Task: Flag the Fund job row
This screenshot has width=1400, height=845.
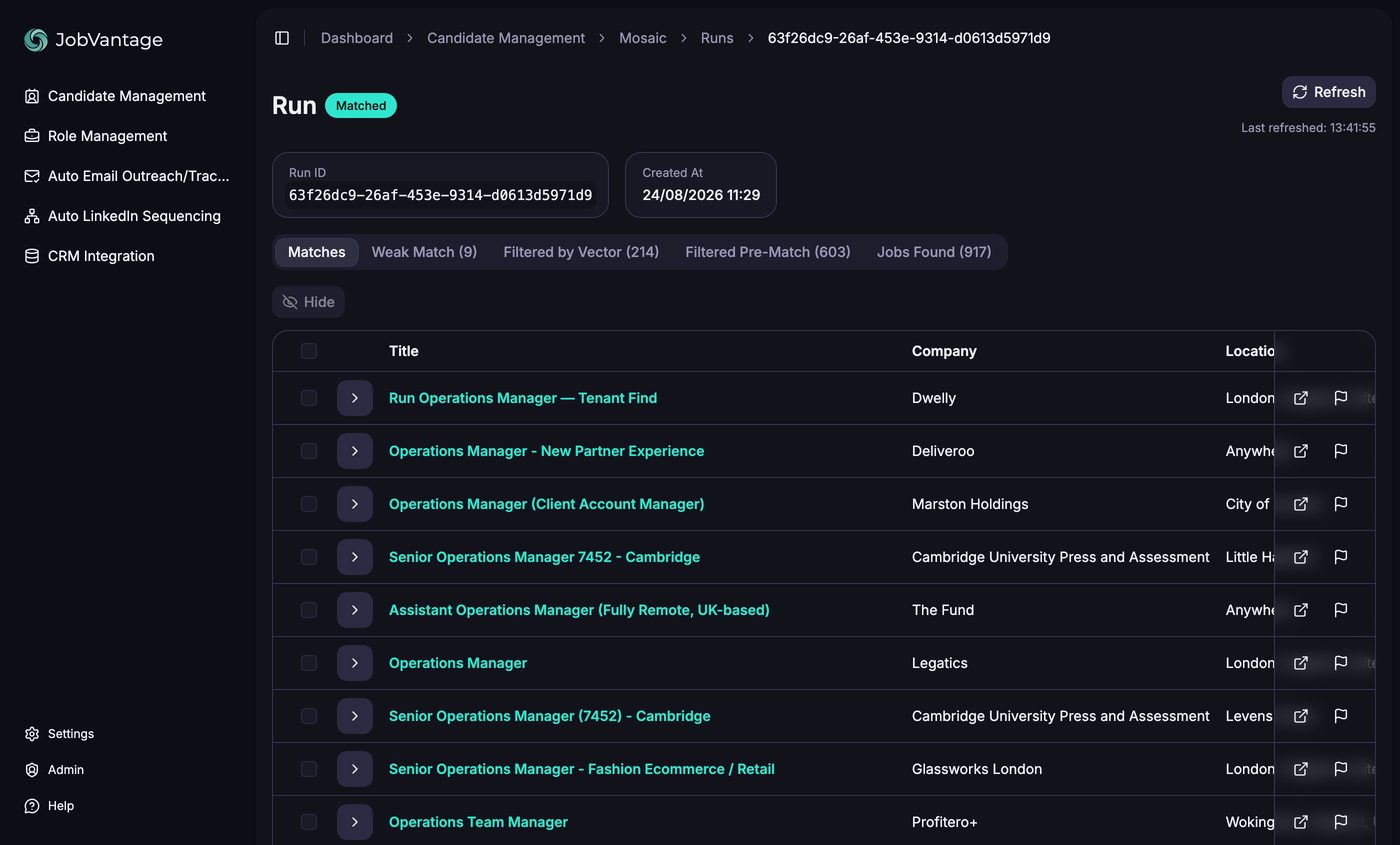Action: [1341, 610]
